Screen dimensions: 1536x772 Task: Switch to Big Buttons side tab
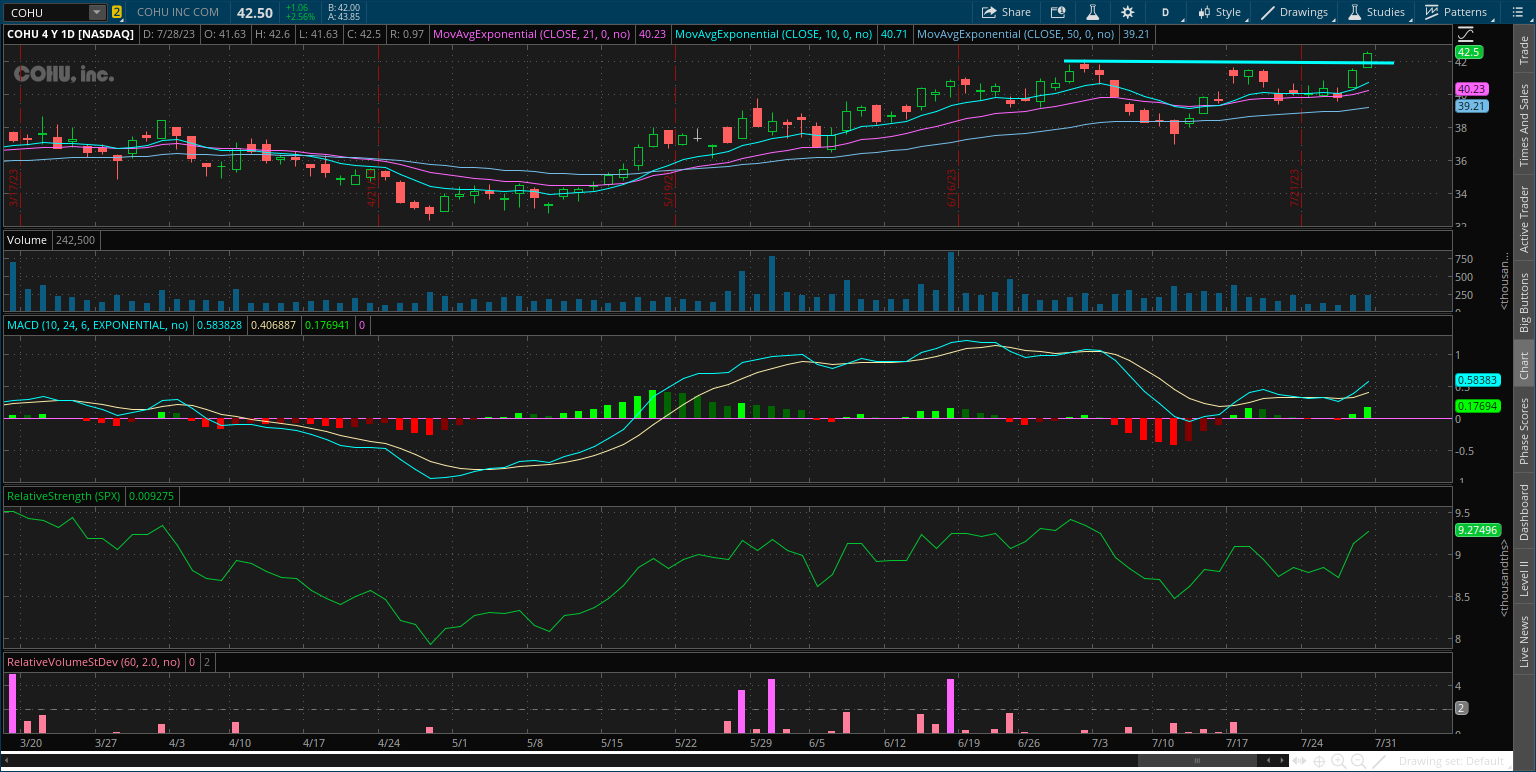(1524, 302)
